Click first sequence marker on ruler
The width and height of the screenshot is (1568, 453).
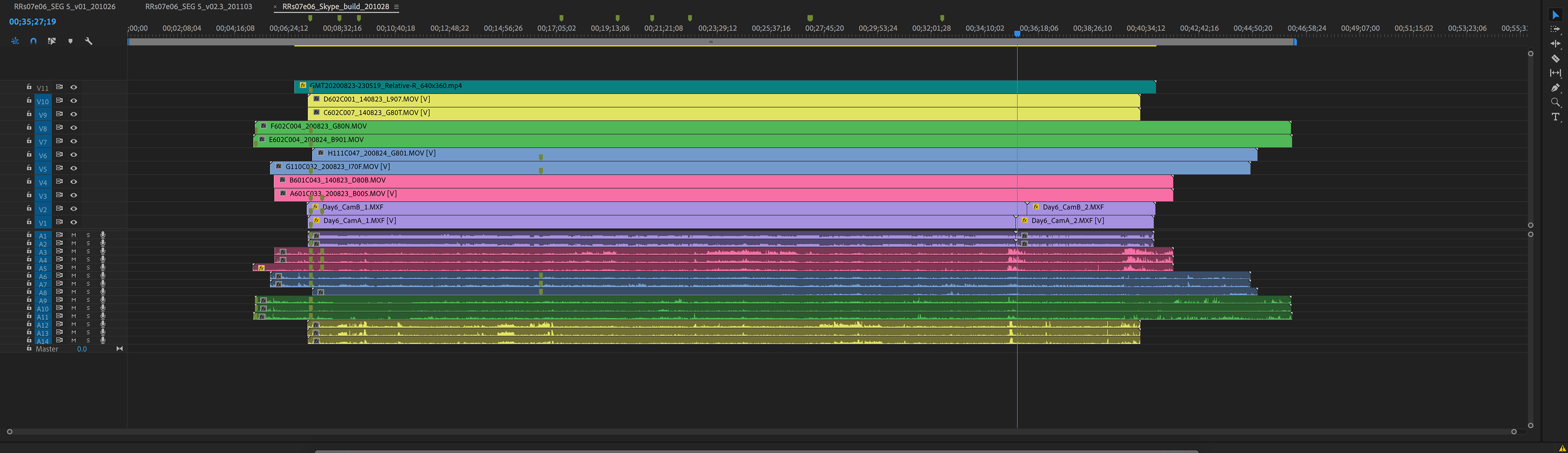pyautogui.click(x=310, y=18)
